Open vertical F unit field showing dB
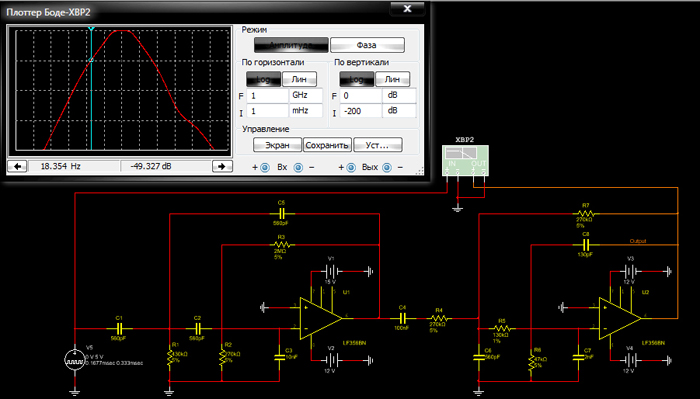 [x=399, y=96]
